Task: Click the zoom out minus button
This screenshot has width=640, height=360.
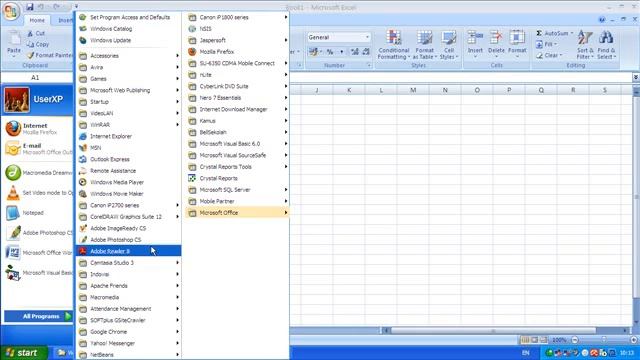Action: [x=575, y=340]
